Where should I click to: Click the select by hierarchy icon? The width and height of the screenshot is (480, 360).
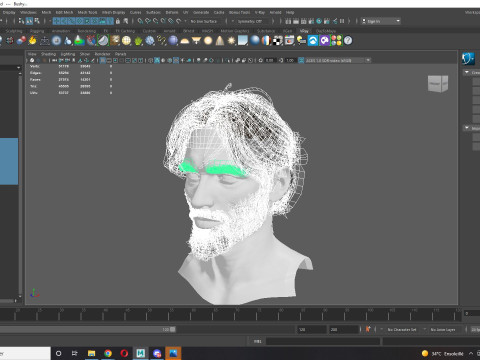pyautogui.click(x=22, y=21)
